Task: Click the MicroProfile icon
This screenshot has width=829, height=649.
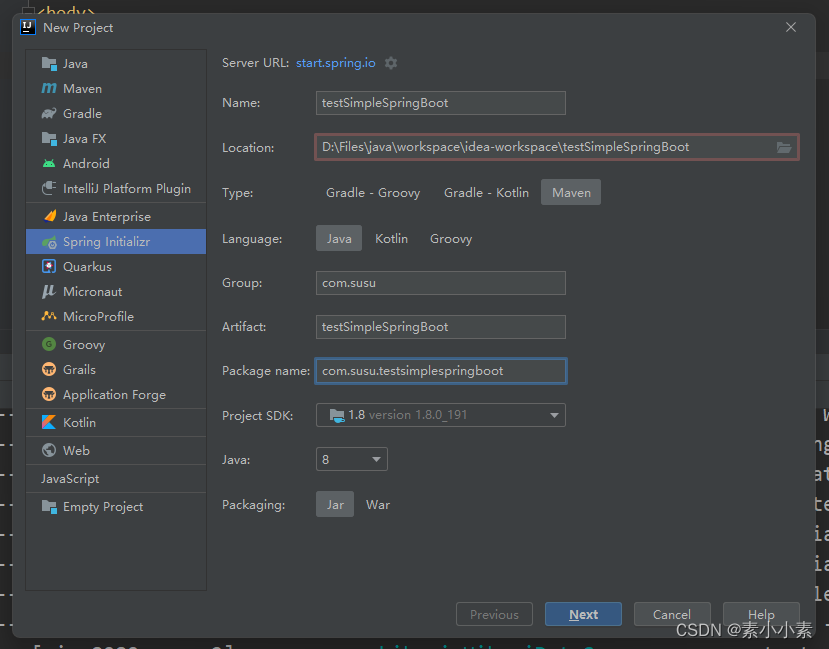Action: click(x=49, y=316)
